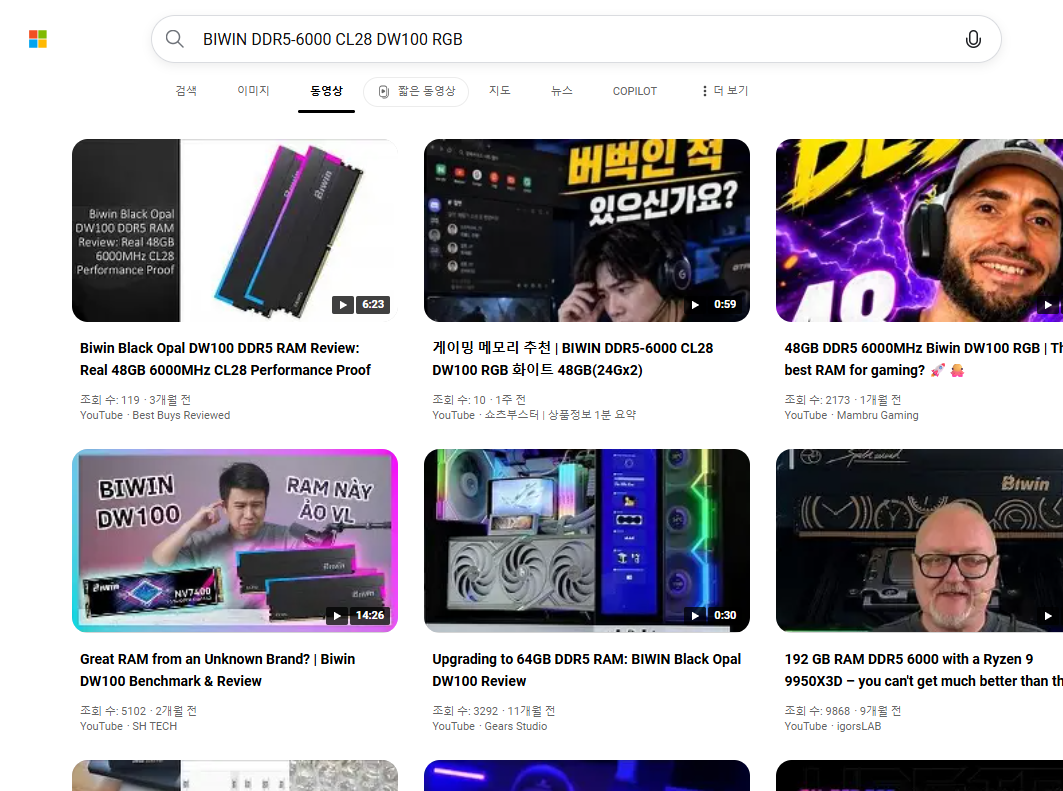Click 'YouTube · SH TECH' source text
Image resolution: width=1063 pixels, height=791 pixels.
coord(128,726)
